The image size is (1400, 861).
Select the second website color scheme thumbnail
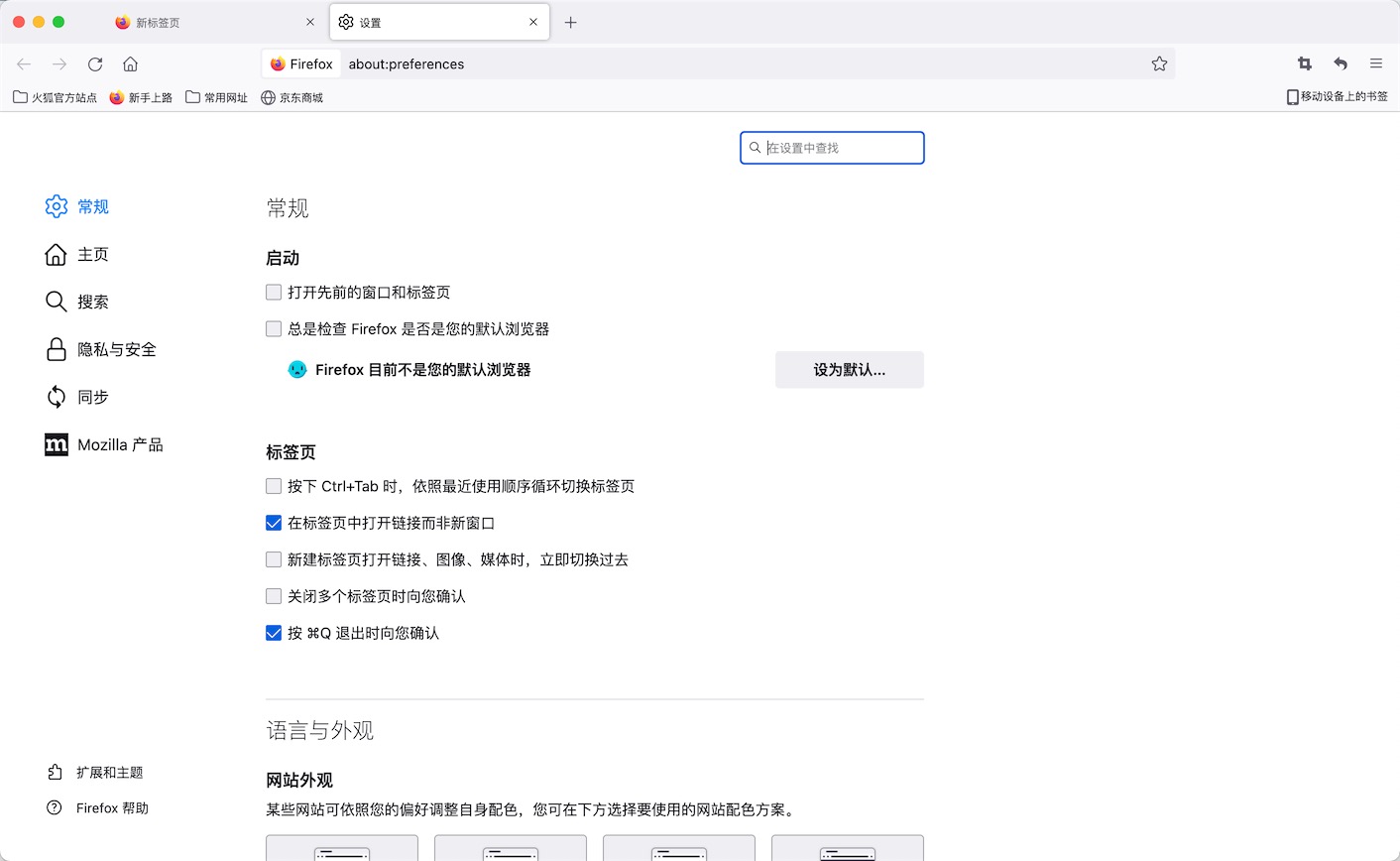(511, 848)
